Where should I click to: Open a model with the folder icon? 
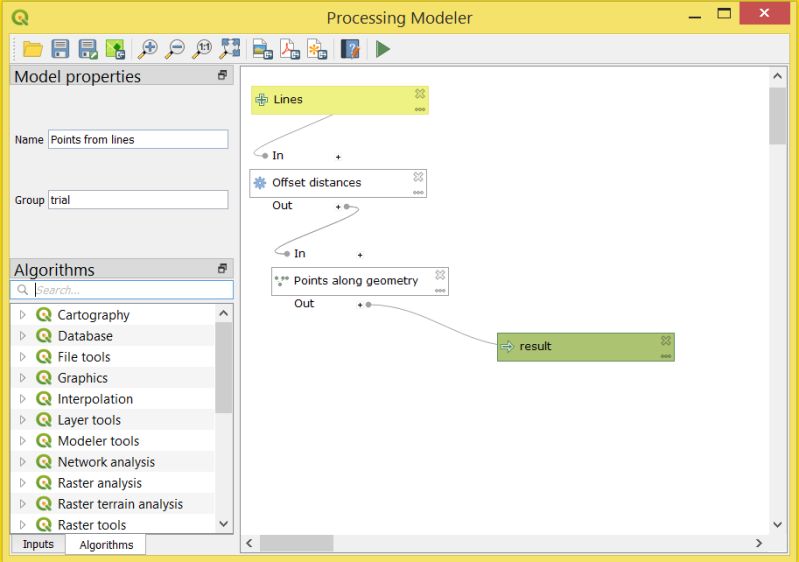coord(33,49)
